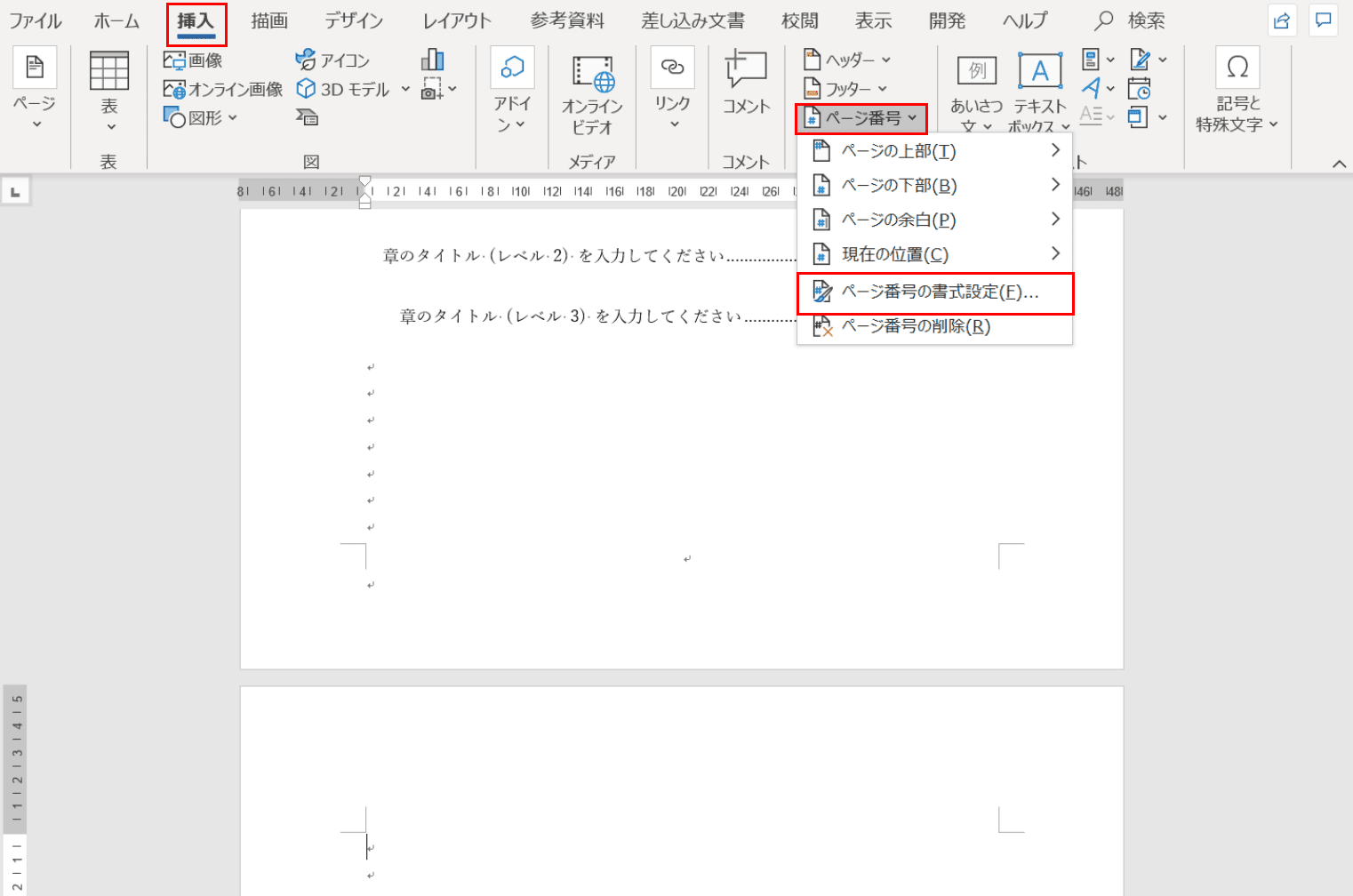1353x896 pixels.
Task: Switch to the 開発 tab
Action: pyautogui.click(x=947, y=20)
